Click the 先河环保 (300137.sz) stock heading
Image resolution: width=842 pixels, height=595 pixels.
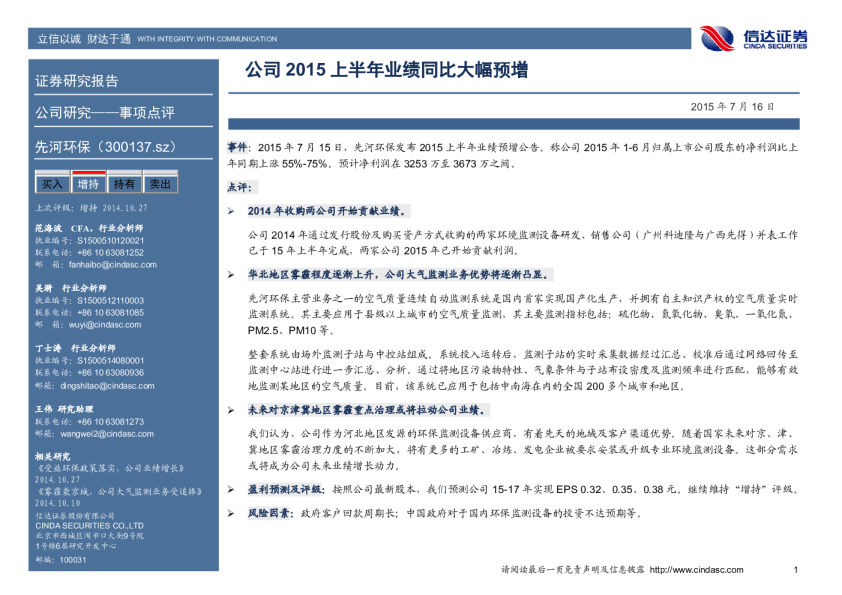[x=105, y=145]
